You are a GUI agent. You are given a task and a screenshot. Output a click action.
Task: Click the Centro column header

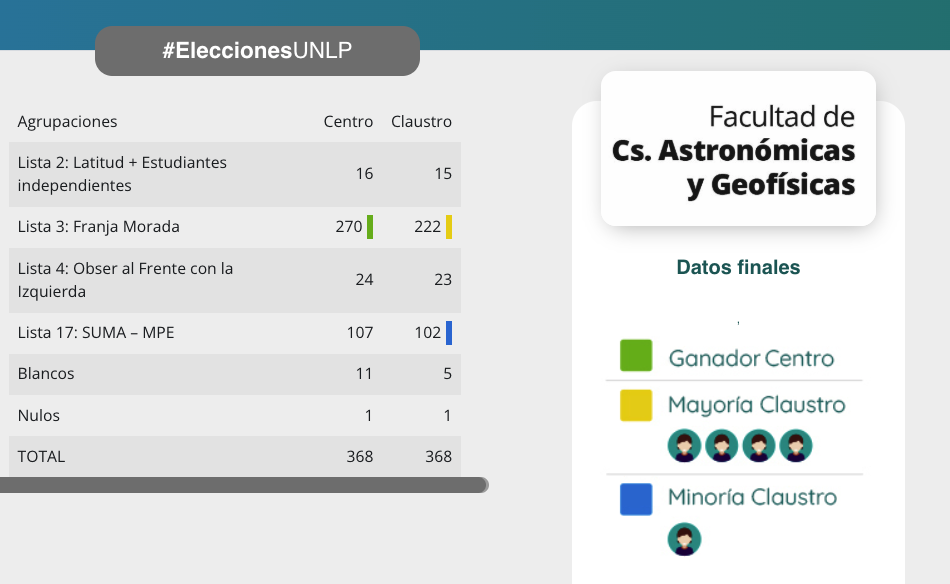348,122
